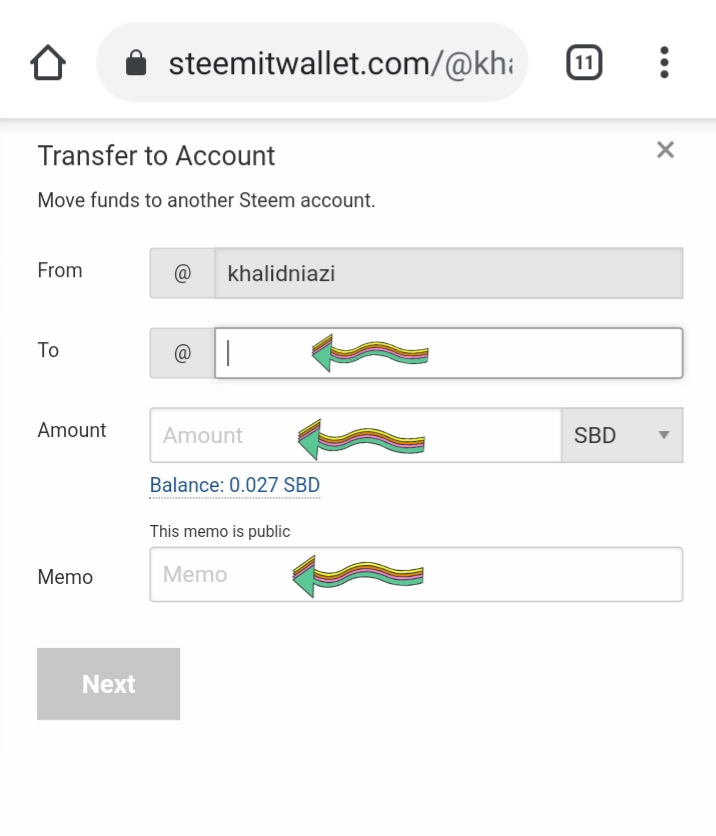Tap the lock icon in the address bar

point(136,65)
